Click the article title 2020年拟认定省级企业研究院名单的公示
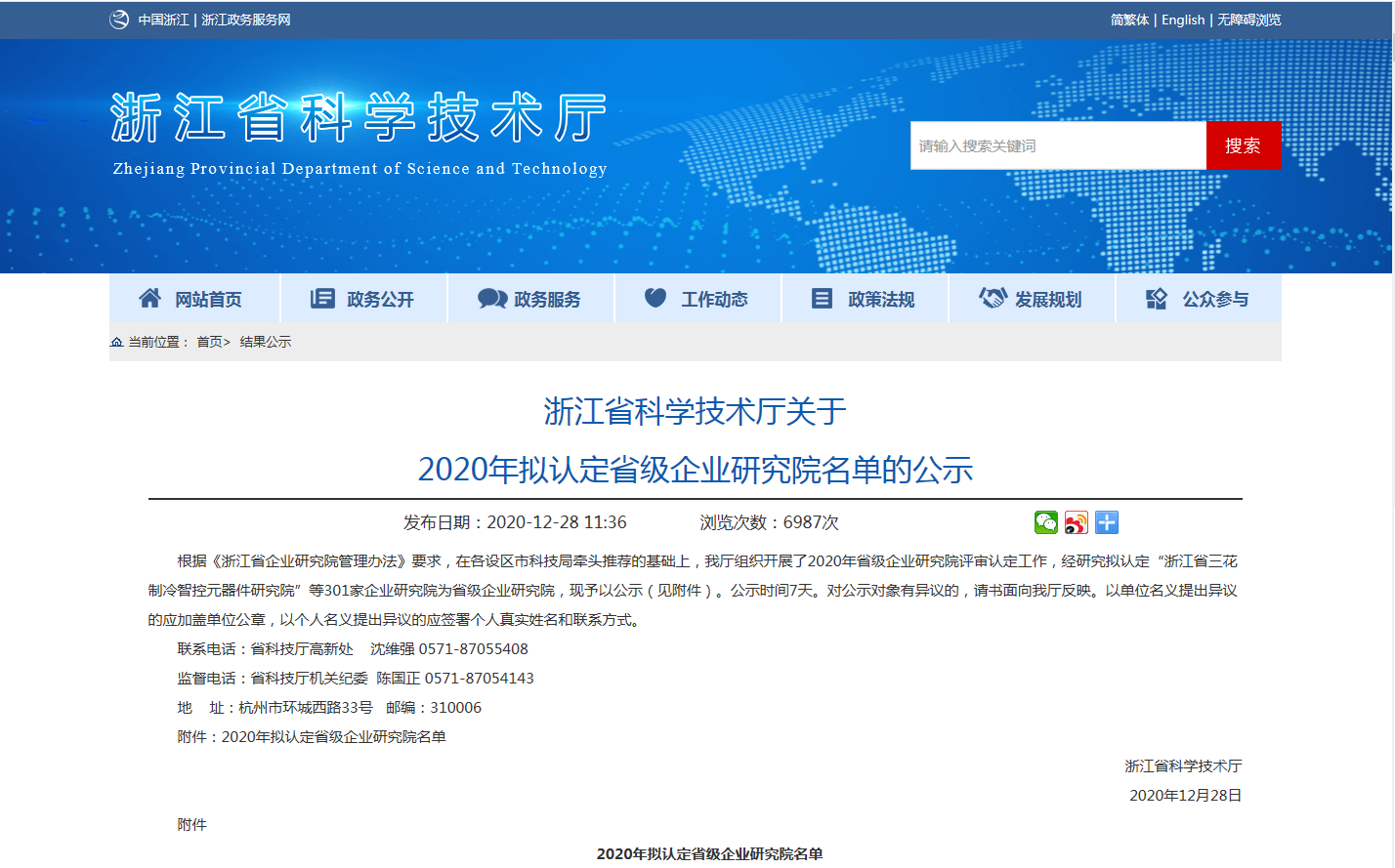The height and width of the screenshot is (868, 1395). tap(696, 470)
